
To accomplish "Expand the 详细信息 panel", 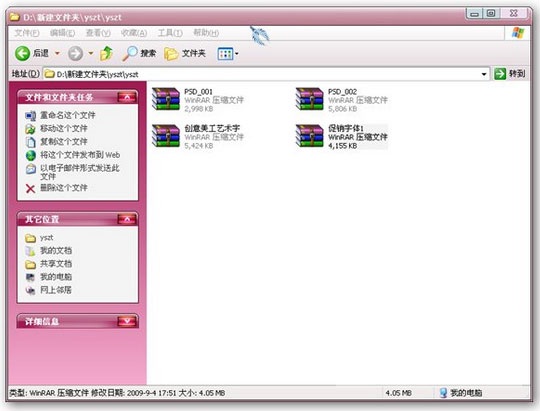I will pyautogui.click(x=127, y=321).
